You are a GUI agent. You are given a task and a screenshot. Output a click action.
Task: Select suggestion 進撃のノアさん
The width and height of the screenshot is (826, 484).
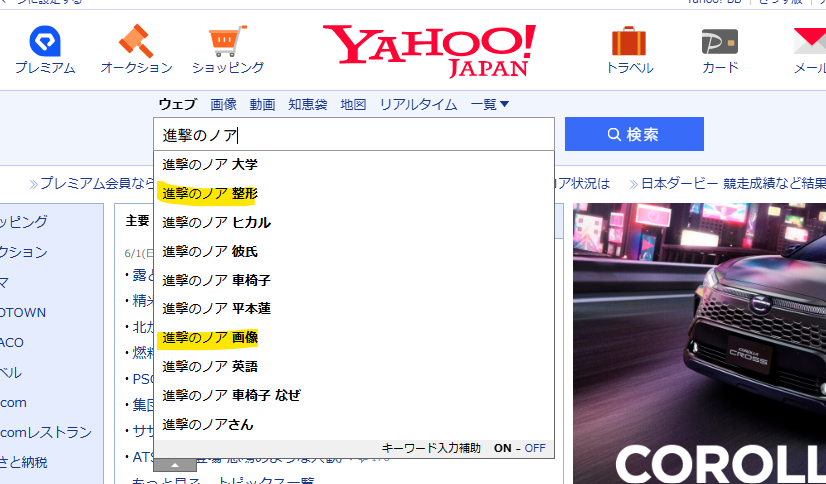pyautogui.click(x=354, y=424)
